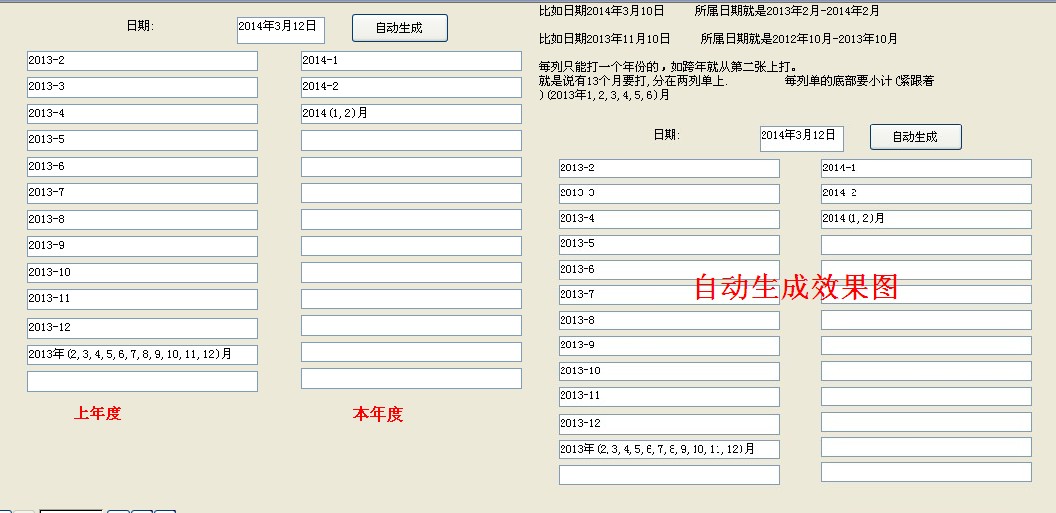
Task: Click the 2013年 subtotal field in the left form
Action: click(x=142, y=354)
